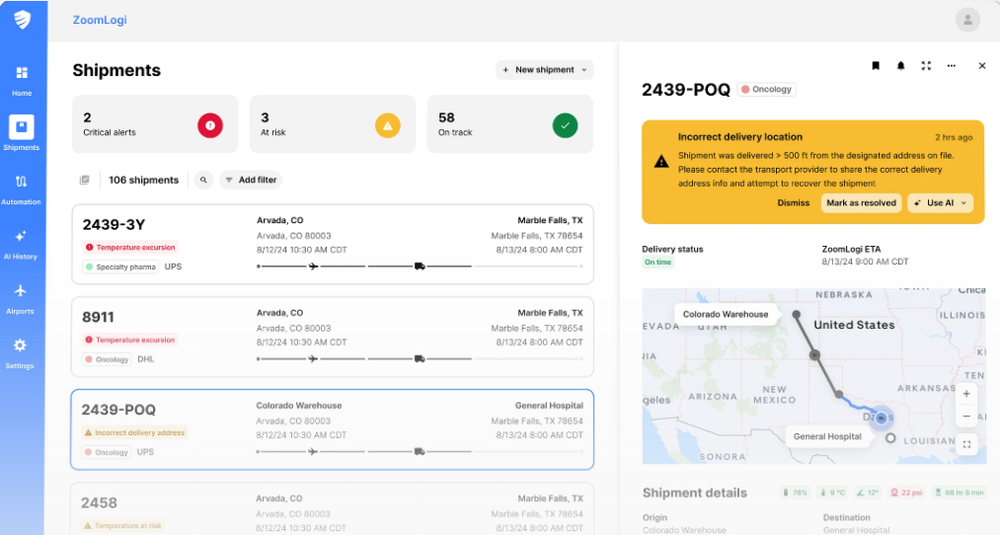Select shipment 2458 card
This screenshot has width=1000, height=535.
tap(332, 509)
